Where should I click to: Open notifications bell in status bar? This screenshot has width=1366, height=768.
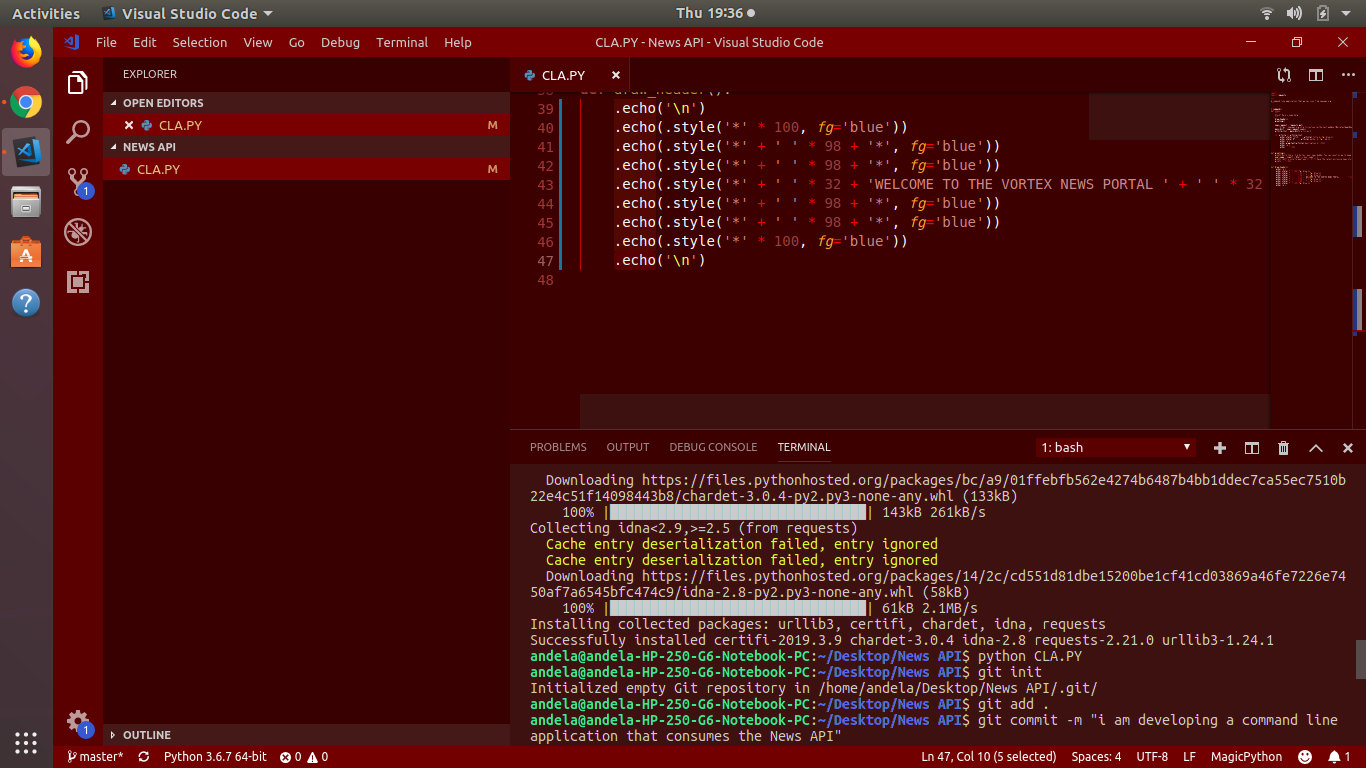point(1339,757)
